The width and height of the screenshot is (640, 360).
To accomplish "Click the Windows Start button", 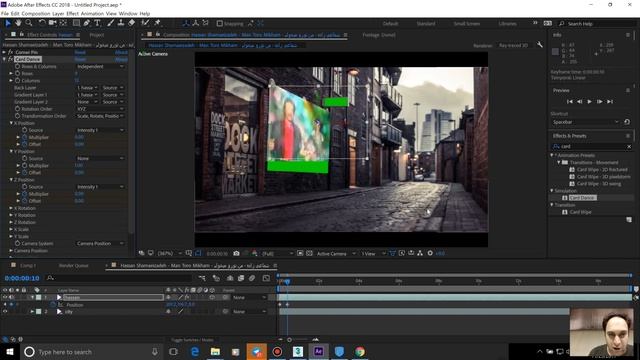I will pos(9,351).
